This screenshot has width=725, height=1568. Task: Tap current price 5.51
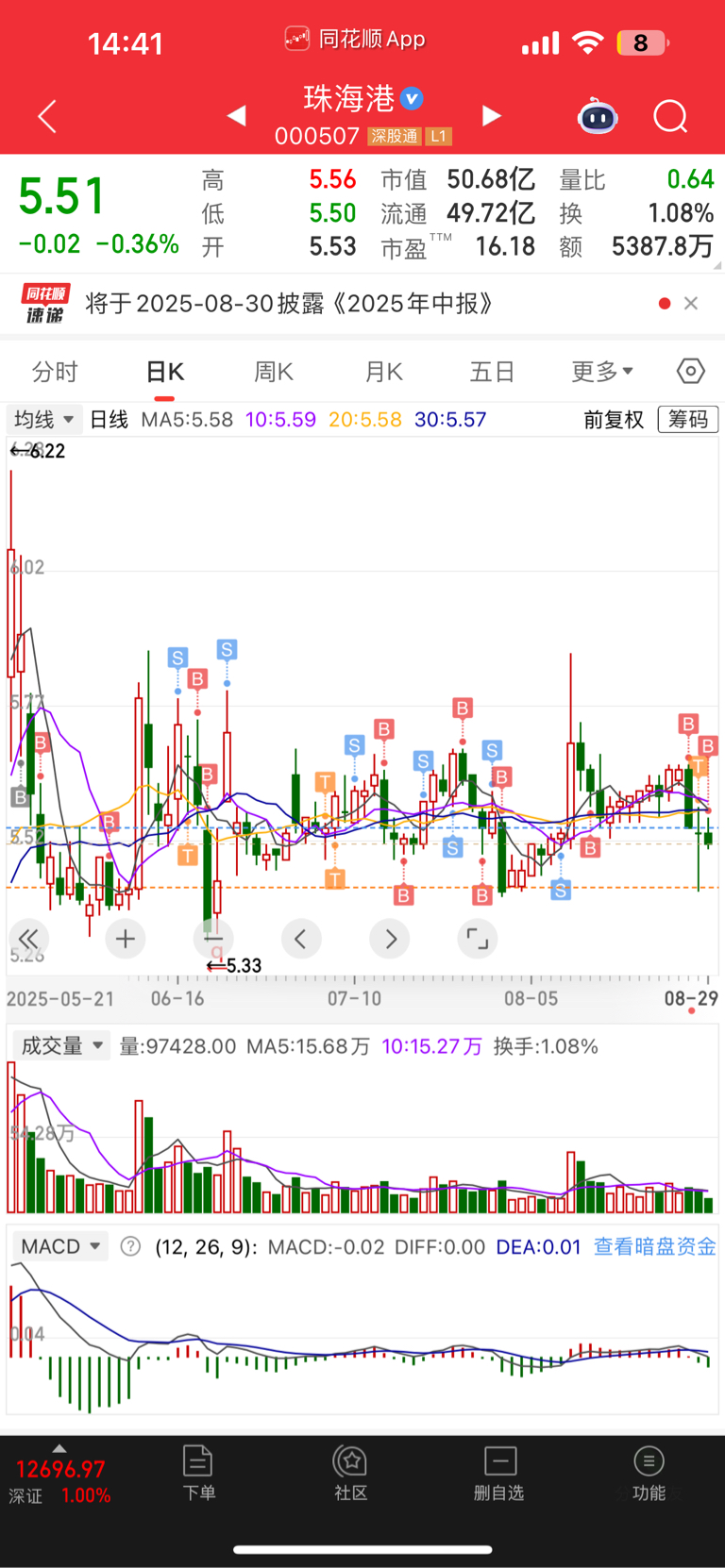(61, 196)
